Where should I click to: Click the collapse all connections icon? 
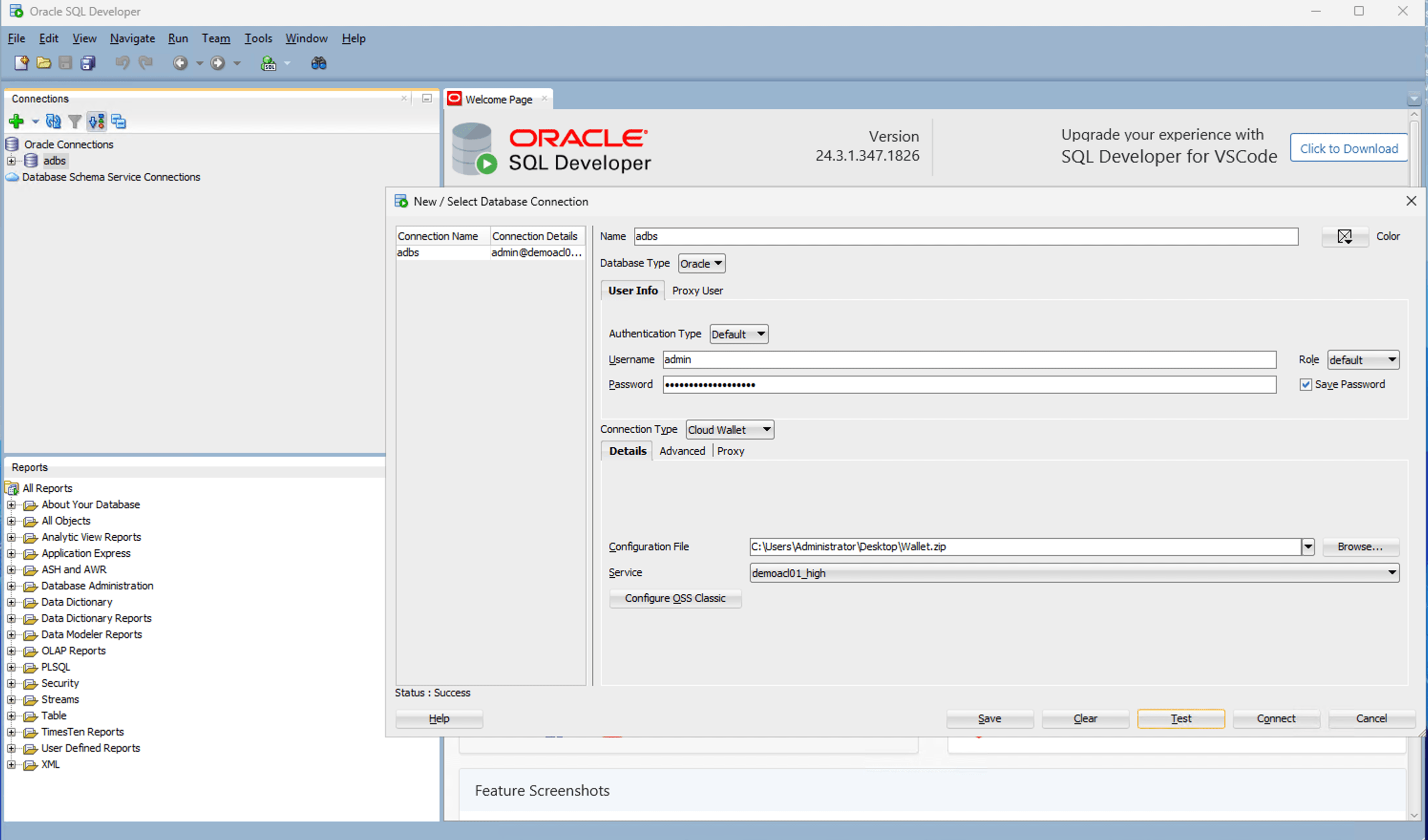118,121
